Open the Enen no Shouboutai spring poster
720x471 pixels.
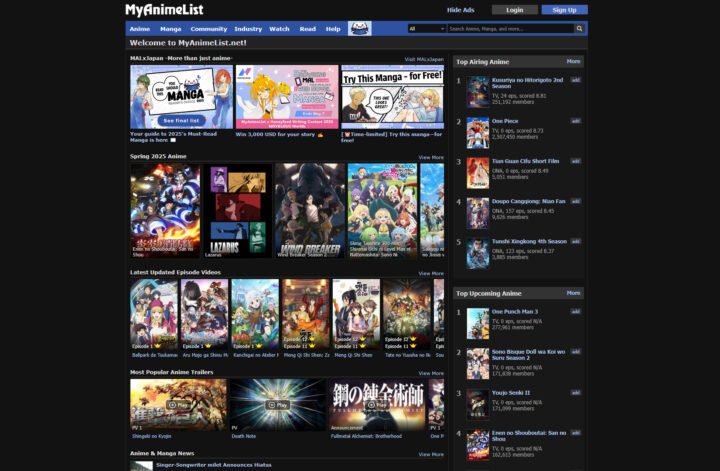165,211
